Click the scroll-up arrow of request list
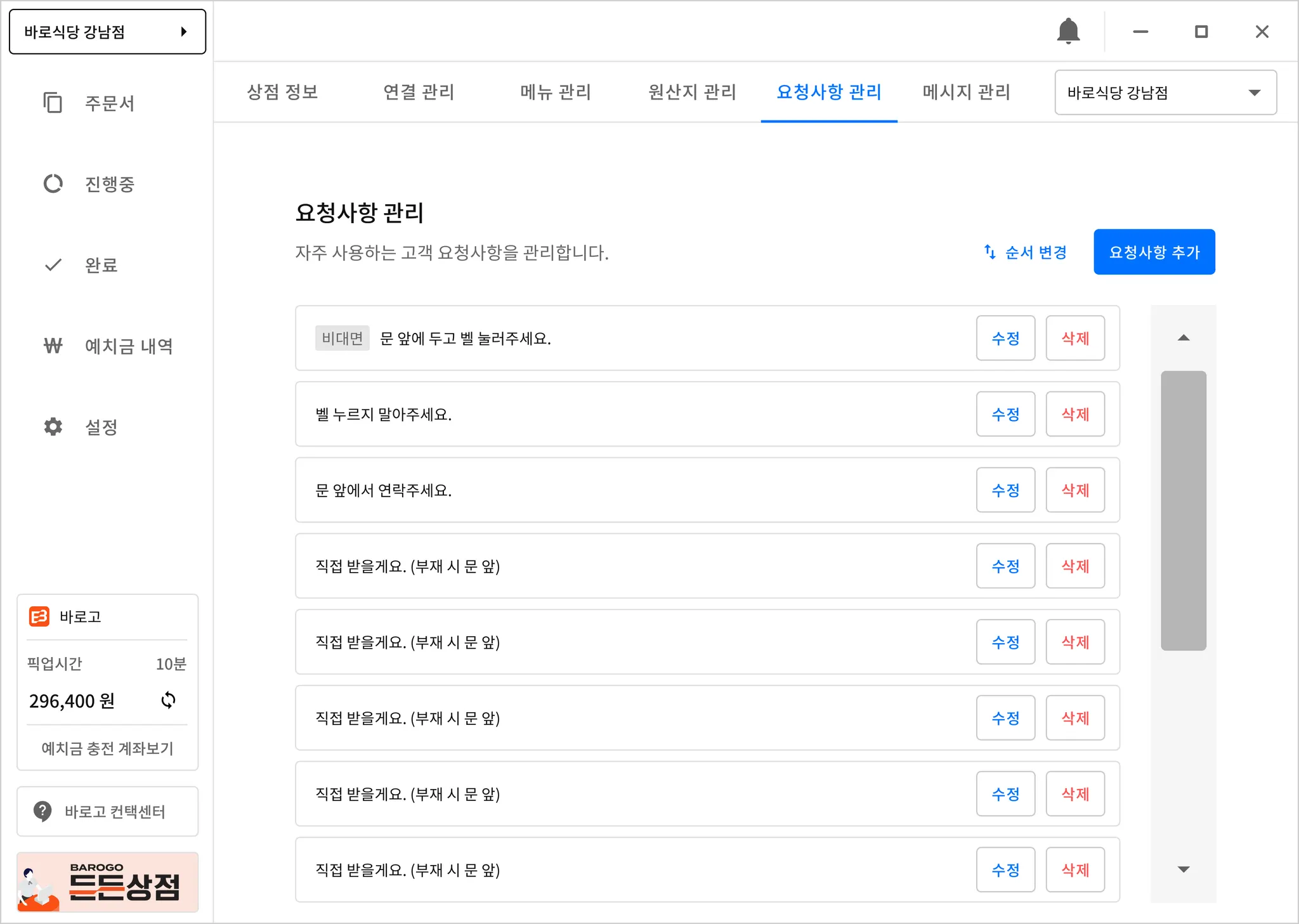 [1183, 338]
